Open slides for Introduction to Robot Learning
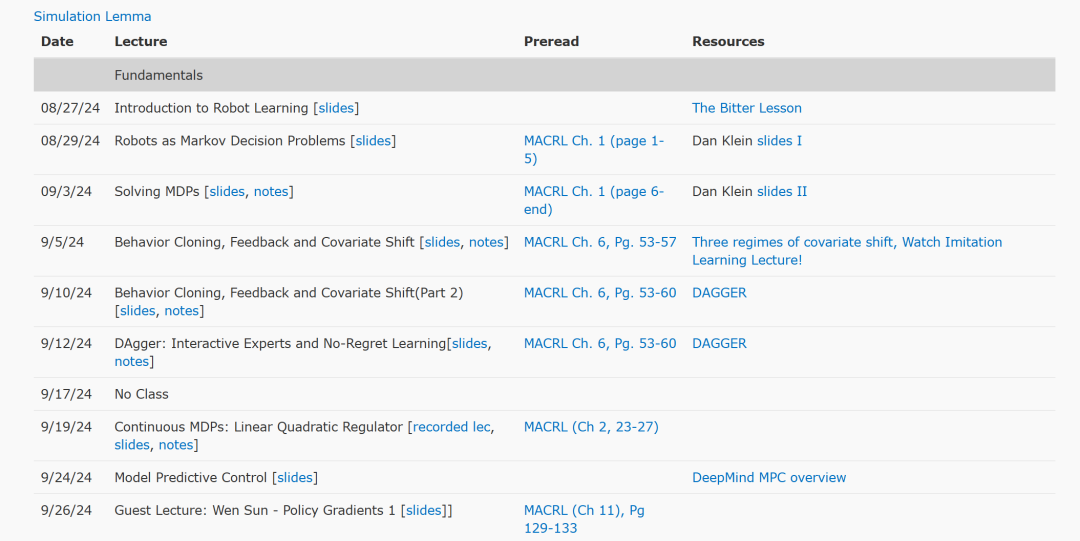The width and height of the screenshot is (1080, 541). click(336, 108)
